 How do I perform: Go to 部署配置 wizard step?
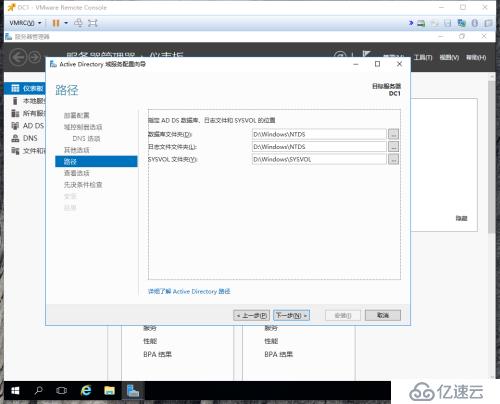(x=76, y=115)
